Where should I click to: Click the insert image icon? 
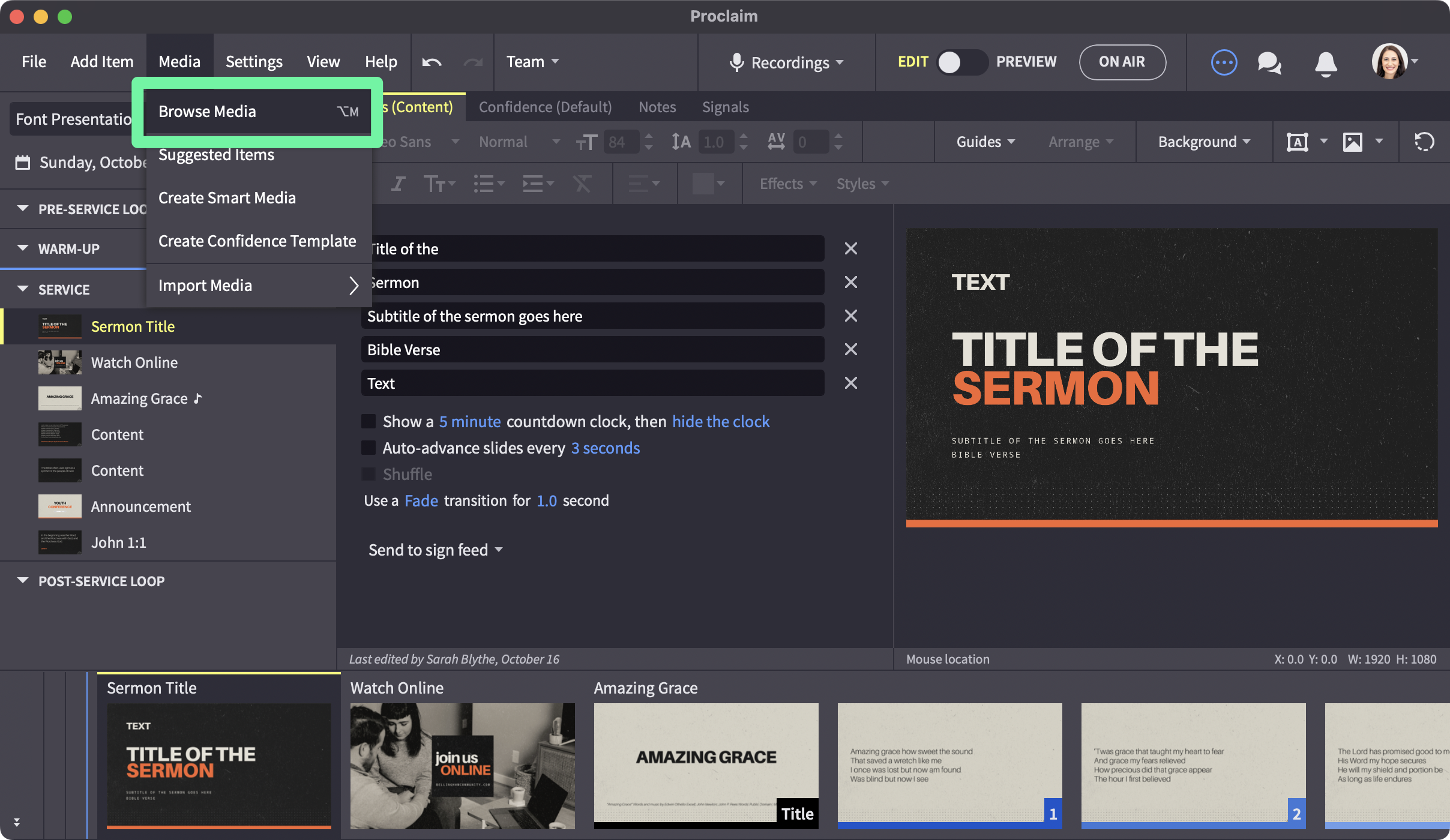pos(1353,142)
